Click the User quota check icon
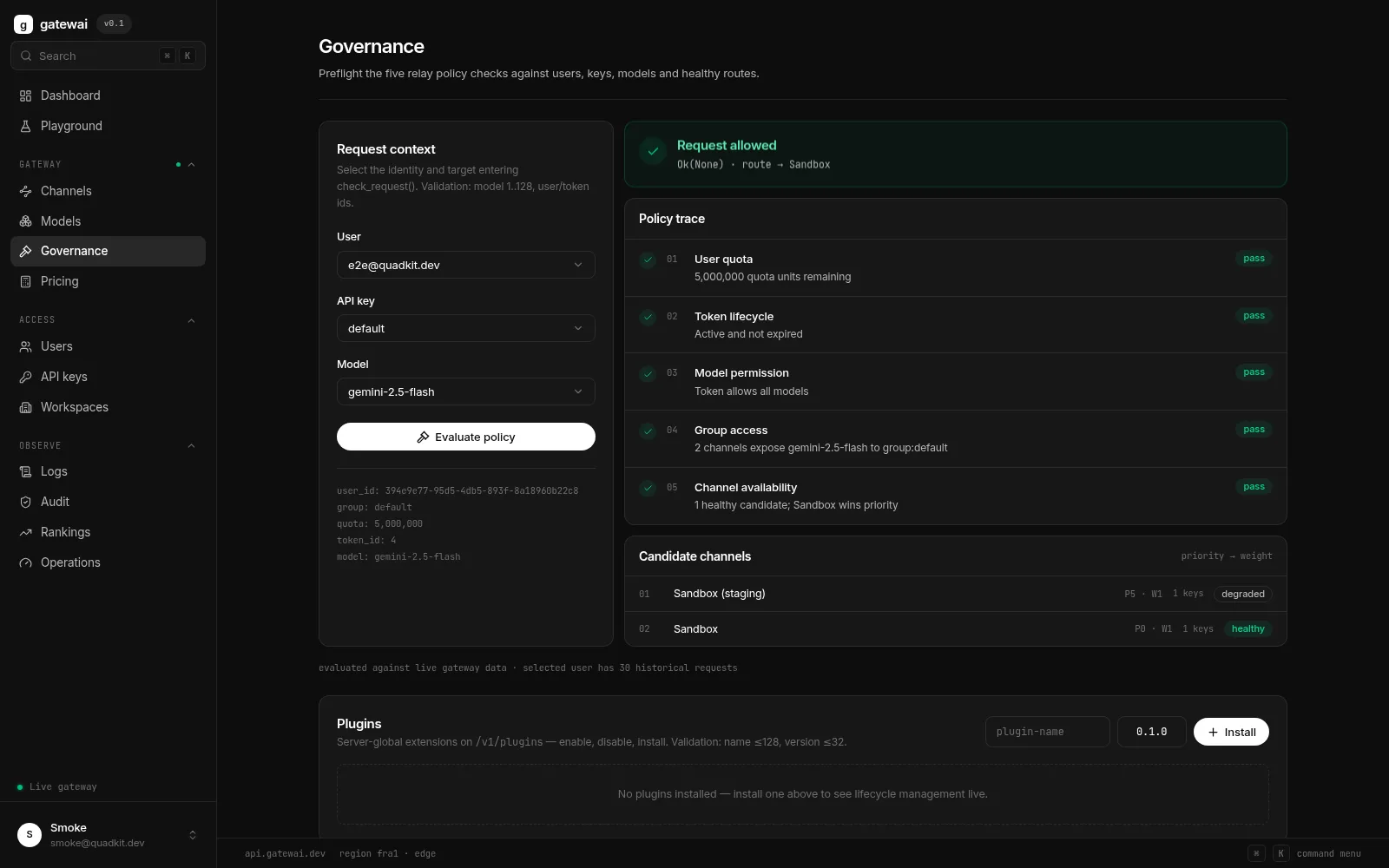 pyautogui.click(x=648, y=260)
